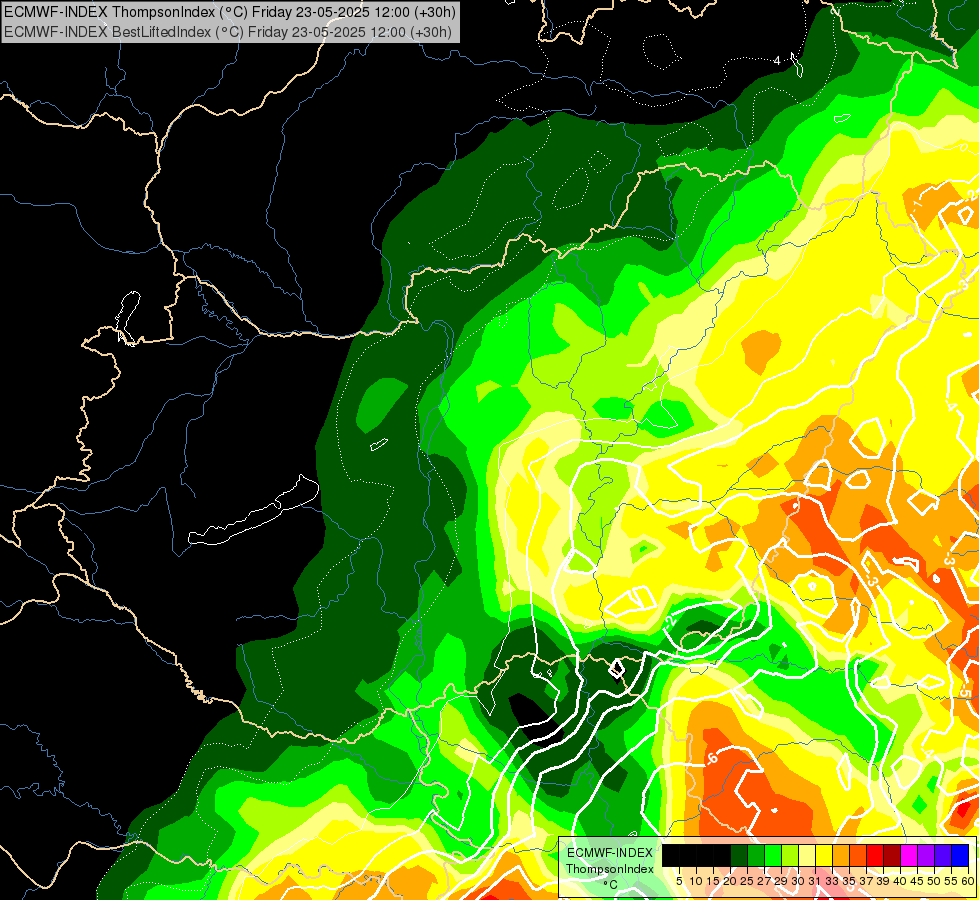
Task: Click the legend tick label 50
Action: coord(934,881)
